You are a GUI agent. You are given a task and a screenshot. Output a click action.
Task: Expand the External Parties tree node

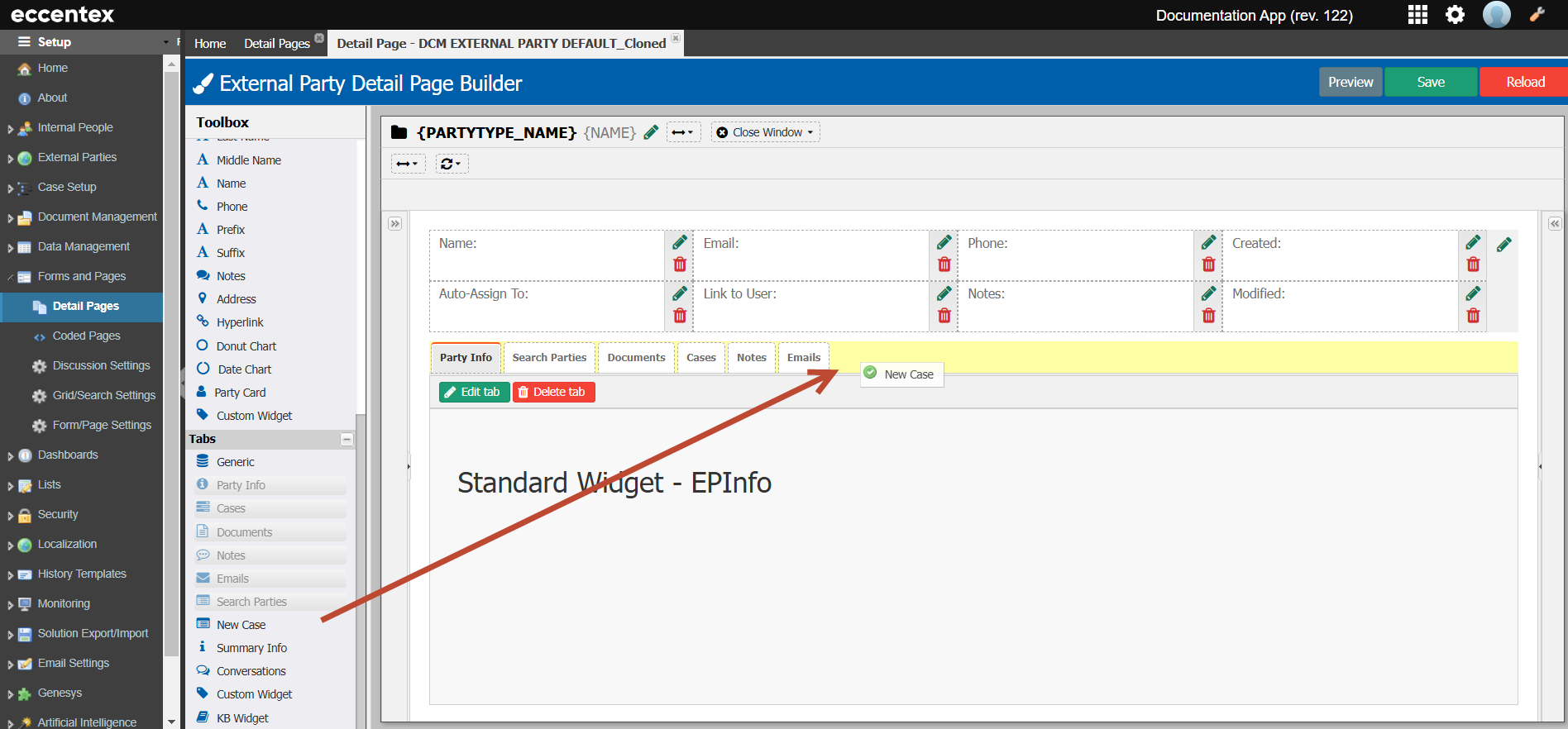coord(10,159)
